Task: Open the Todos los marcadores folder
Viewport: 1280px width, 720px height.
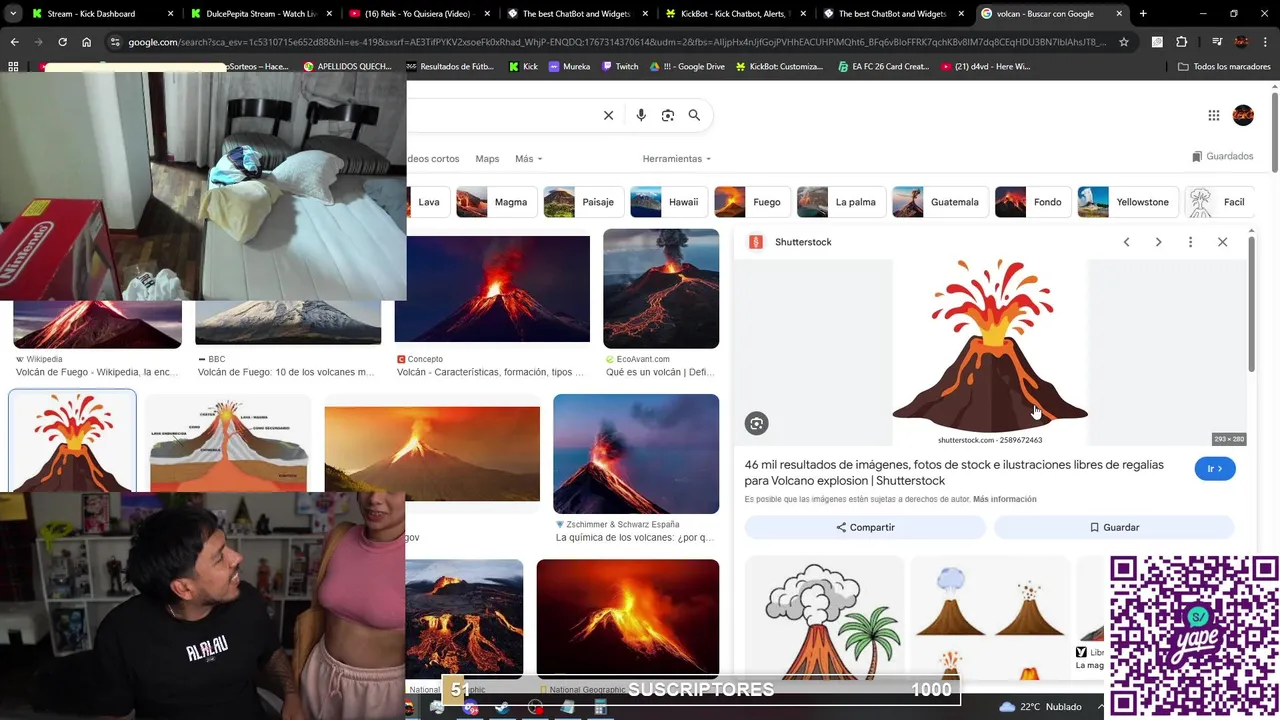Action: 1224,66
